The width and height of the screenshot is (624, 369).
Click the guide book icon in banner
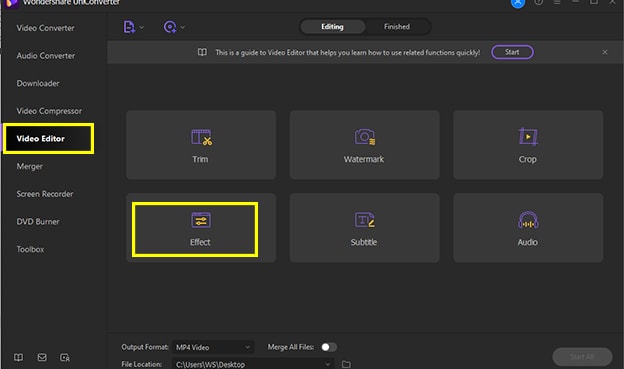(202, 52)
